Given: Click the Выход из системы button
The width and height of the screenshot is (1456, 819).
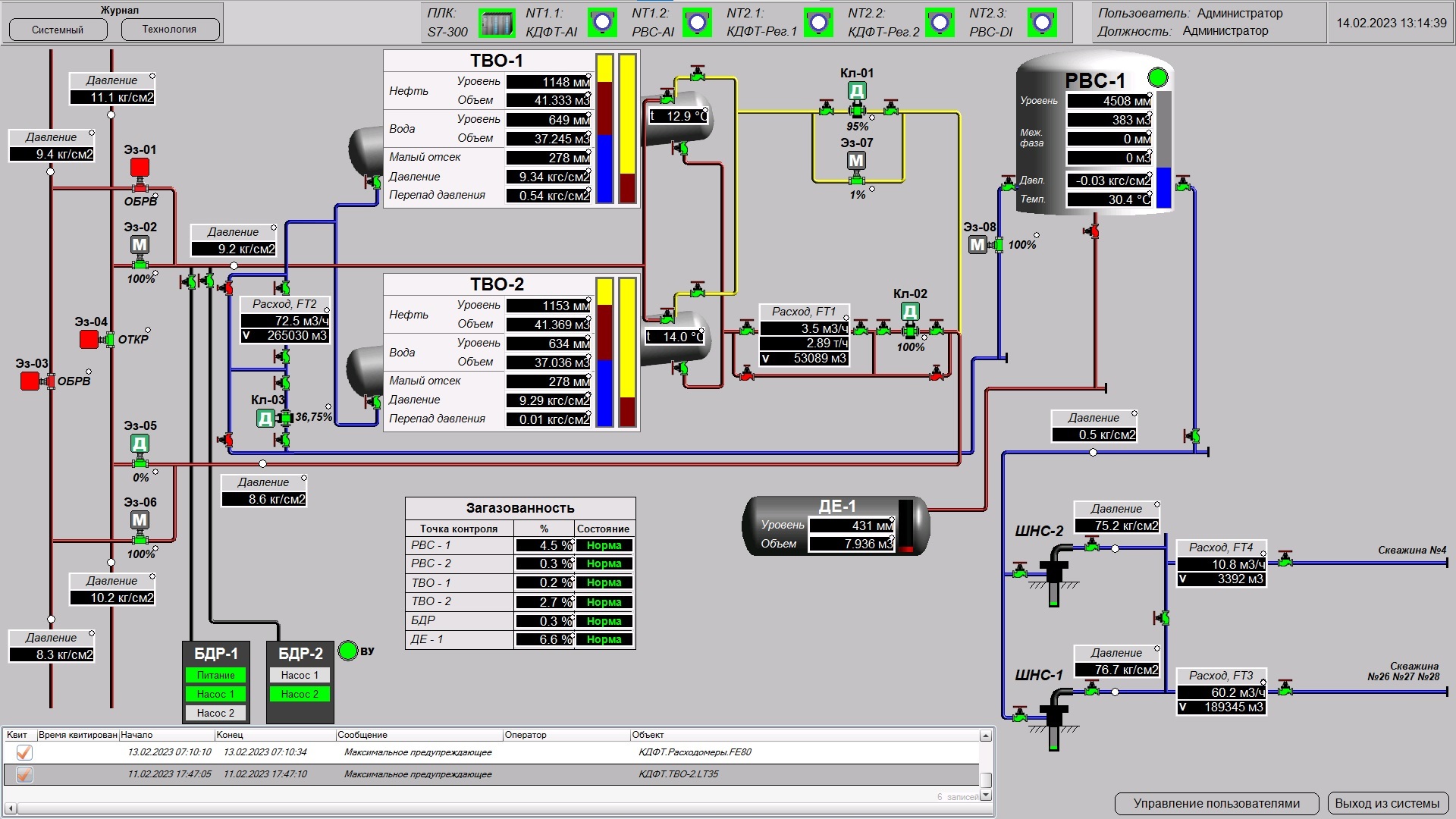Looking at the screenshot, I should point(1387,803).
